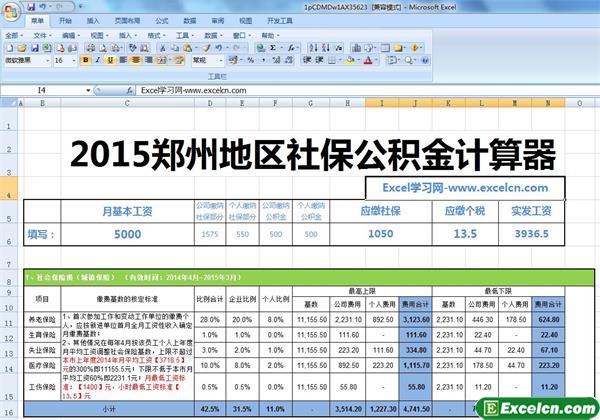
Task: Open the font size 16 dropdown
Action: [74, 60]
